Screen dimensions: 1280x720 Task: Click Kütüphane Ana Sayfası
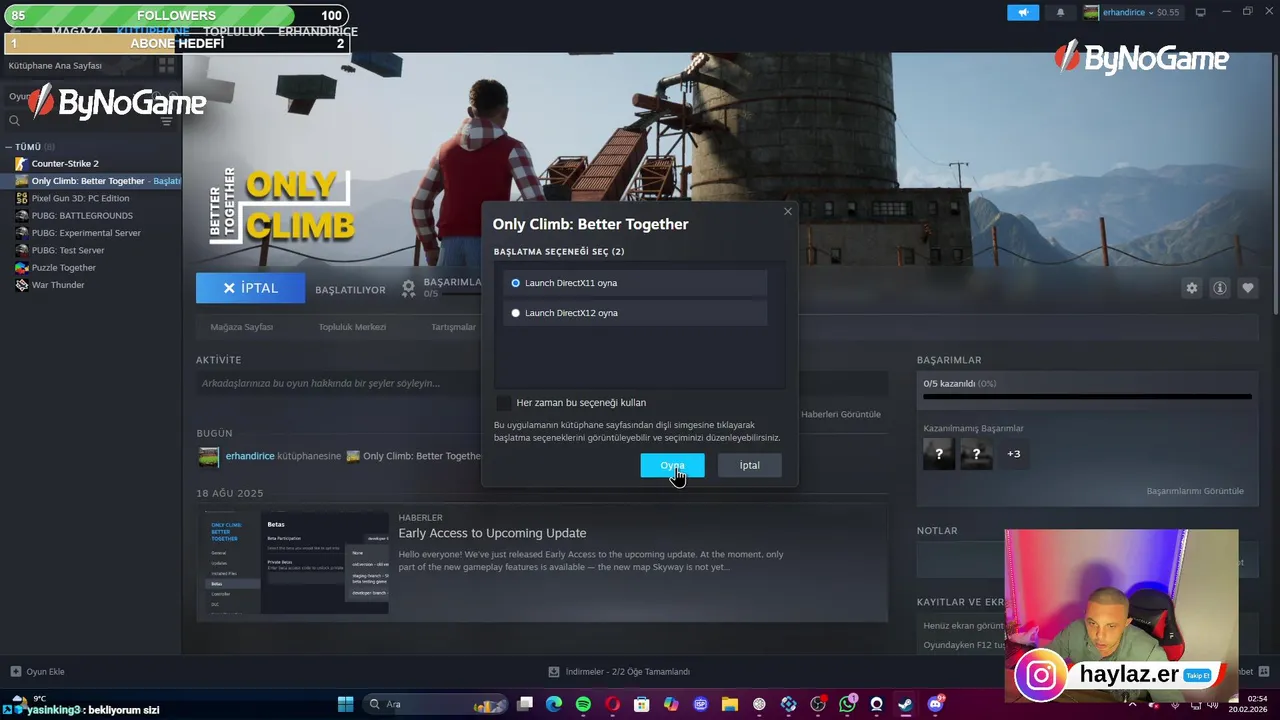[x=56, y=65]
